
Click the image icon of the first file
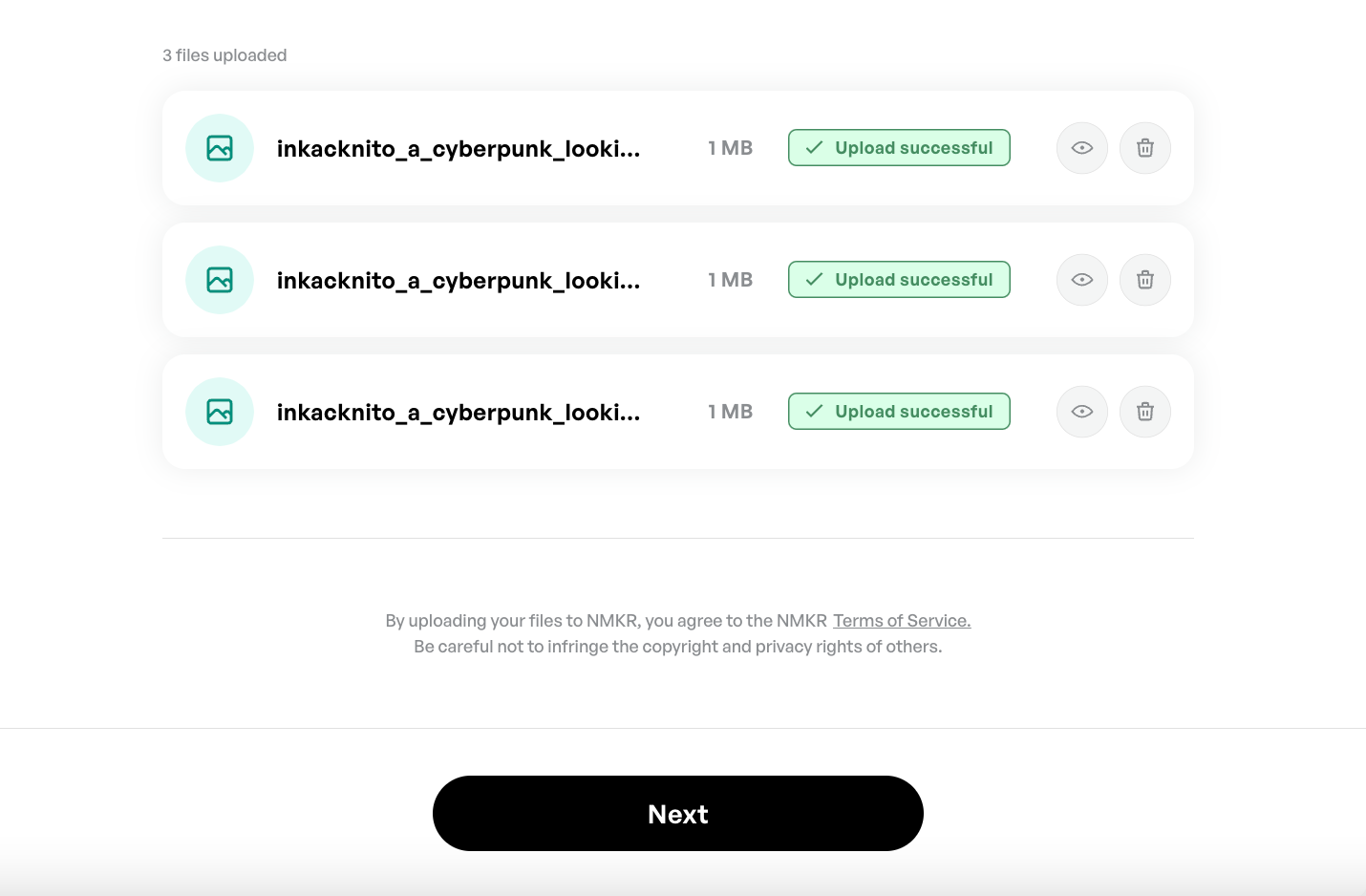tap(220, 148)
